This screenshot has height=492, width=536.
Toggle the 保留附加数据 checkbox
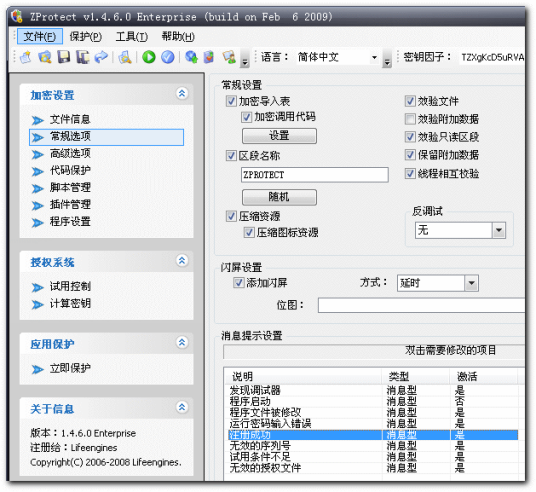410,155
